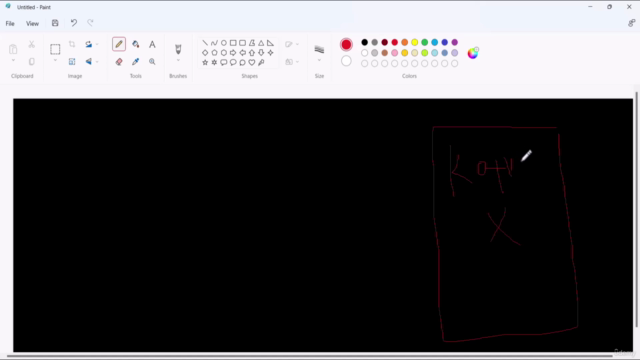Select the Eraser tool
This screenshot has height=360, width=640.
119,62
